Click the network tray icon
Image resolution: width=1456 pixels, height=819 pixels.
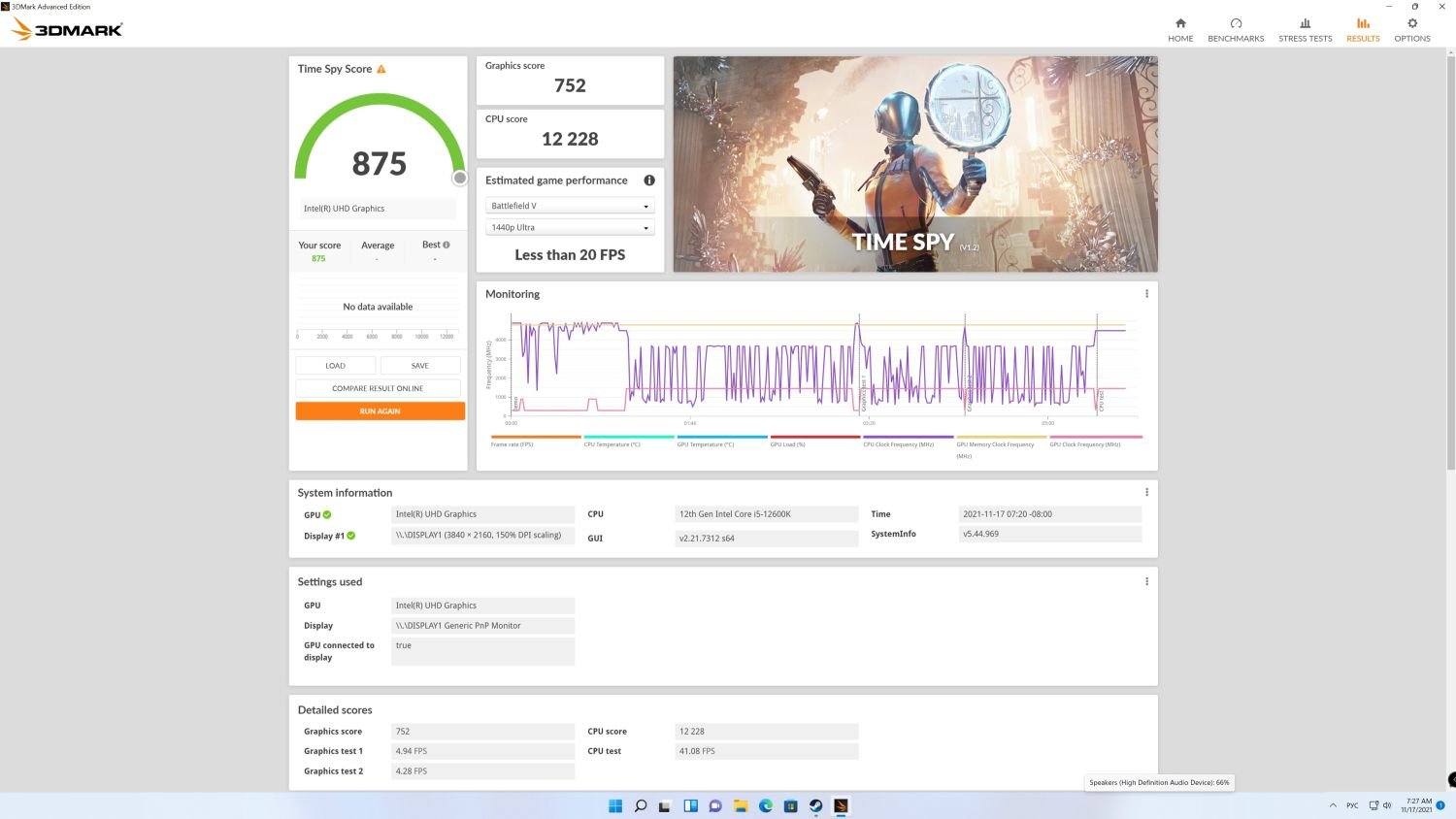(x=1373, y=805)
